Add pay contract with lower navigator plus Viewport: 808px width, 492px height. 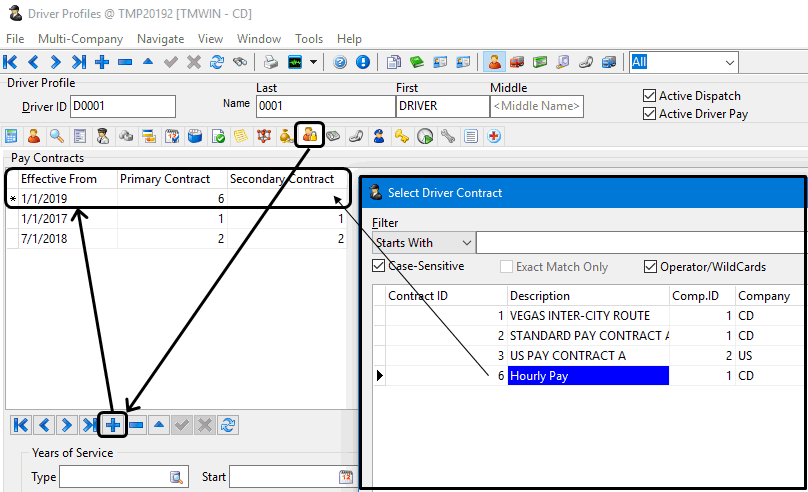(113, 425)
